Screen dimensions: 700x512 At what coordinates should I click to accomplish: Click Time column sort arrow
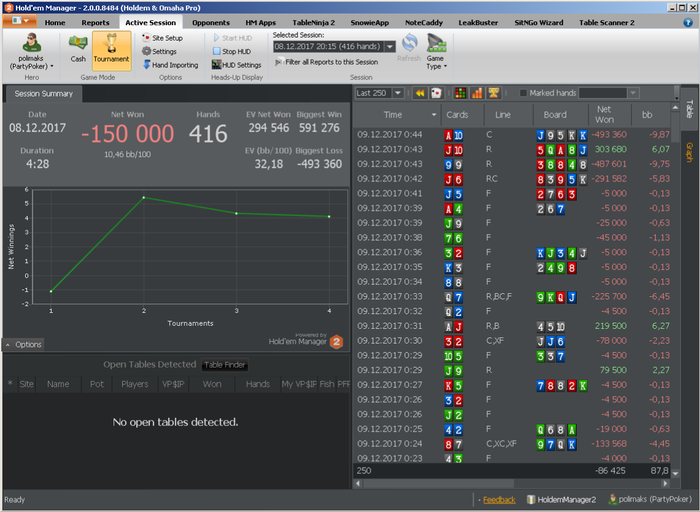(x=433, y=115)
